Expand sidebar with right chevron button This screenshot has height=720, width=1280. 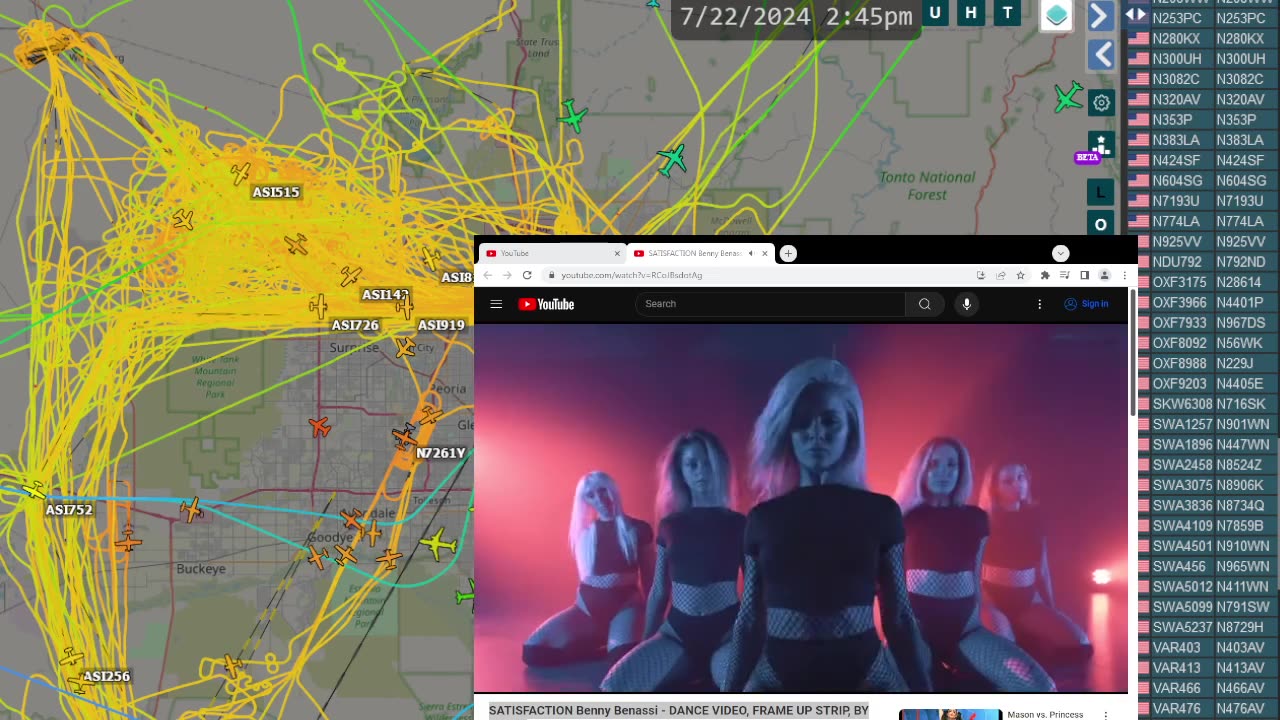pos(1099,16)
